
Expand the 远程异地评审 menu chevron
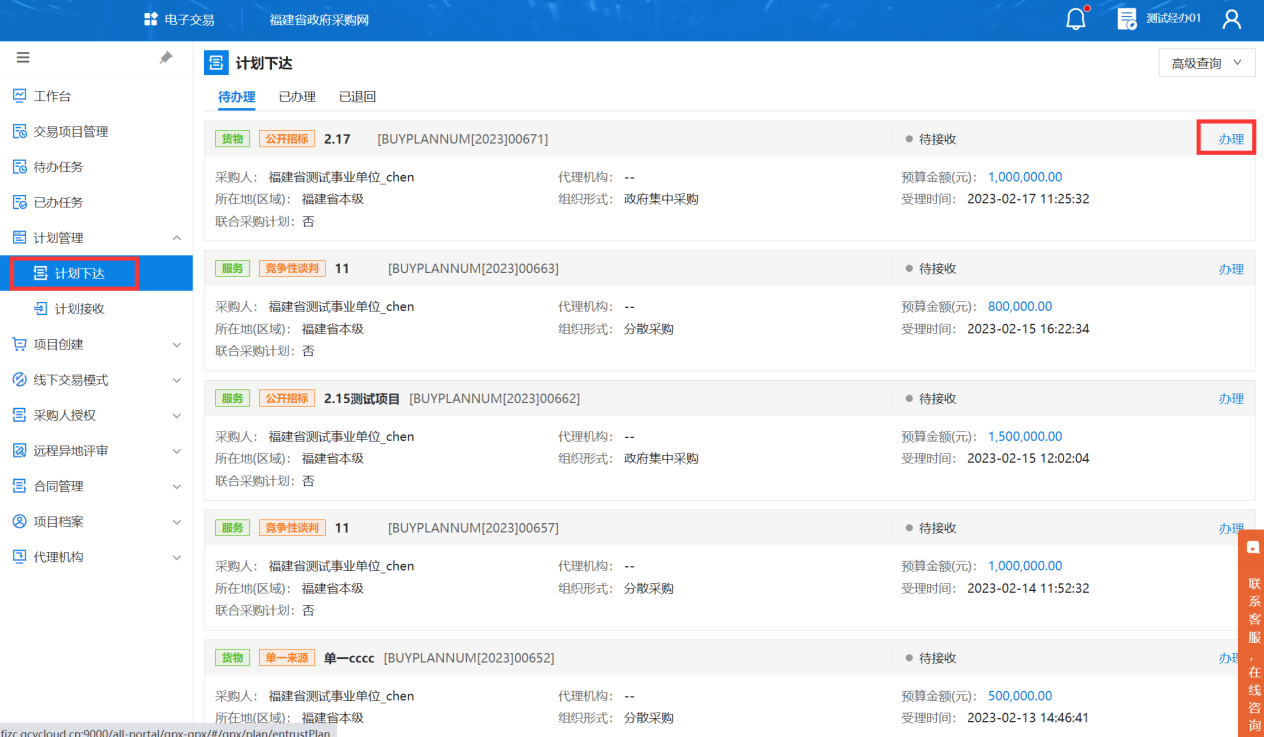[x=177, y=451]
